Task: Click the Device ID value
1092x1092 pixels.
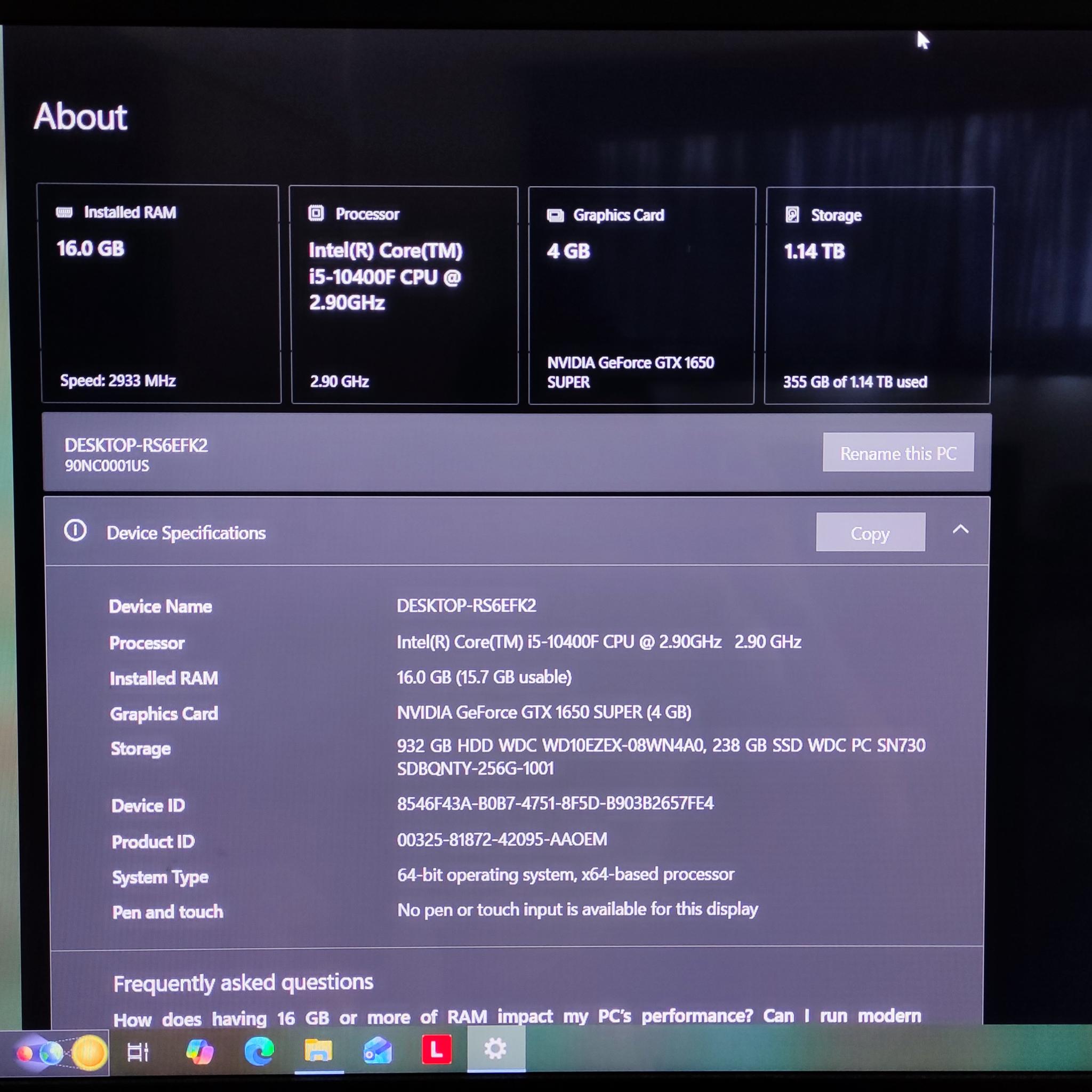Action: (x=555, y=803)
